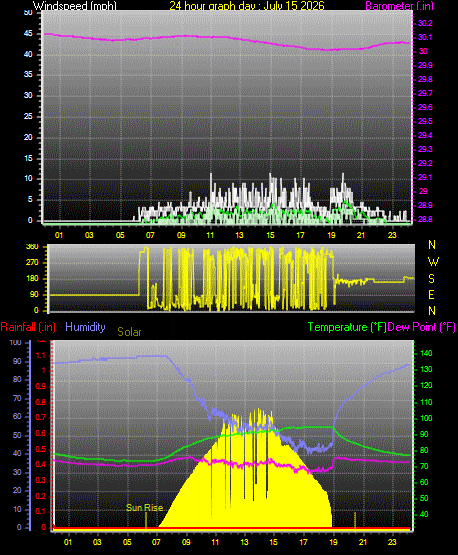Click the sunrise marker line near hour 06
This screenshot has height=555, width=458.
click(x=146, y=521)
